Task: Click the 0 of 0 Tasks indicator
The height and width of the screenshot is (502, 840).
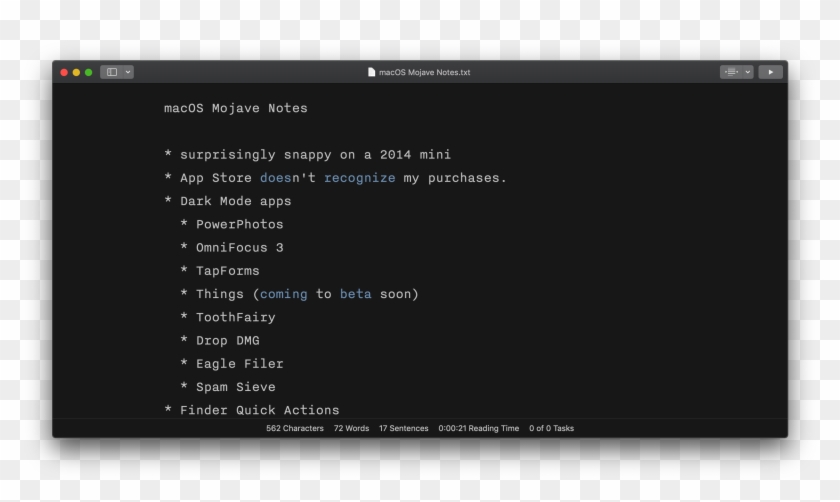Action: pyautogui.click(x=552, y=428)
